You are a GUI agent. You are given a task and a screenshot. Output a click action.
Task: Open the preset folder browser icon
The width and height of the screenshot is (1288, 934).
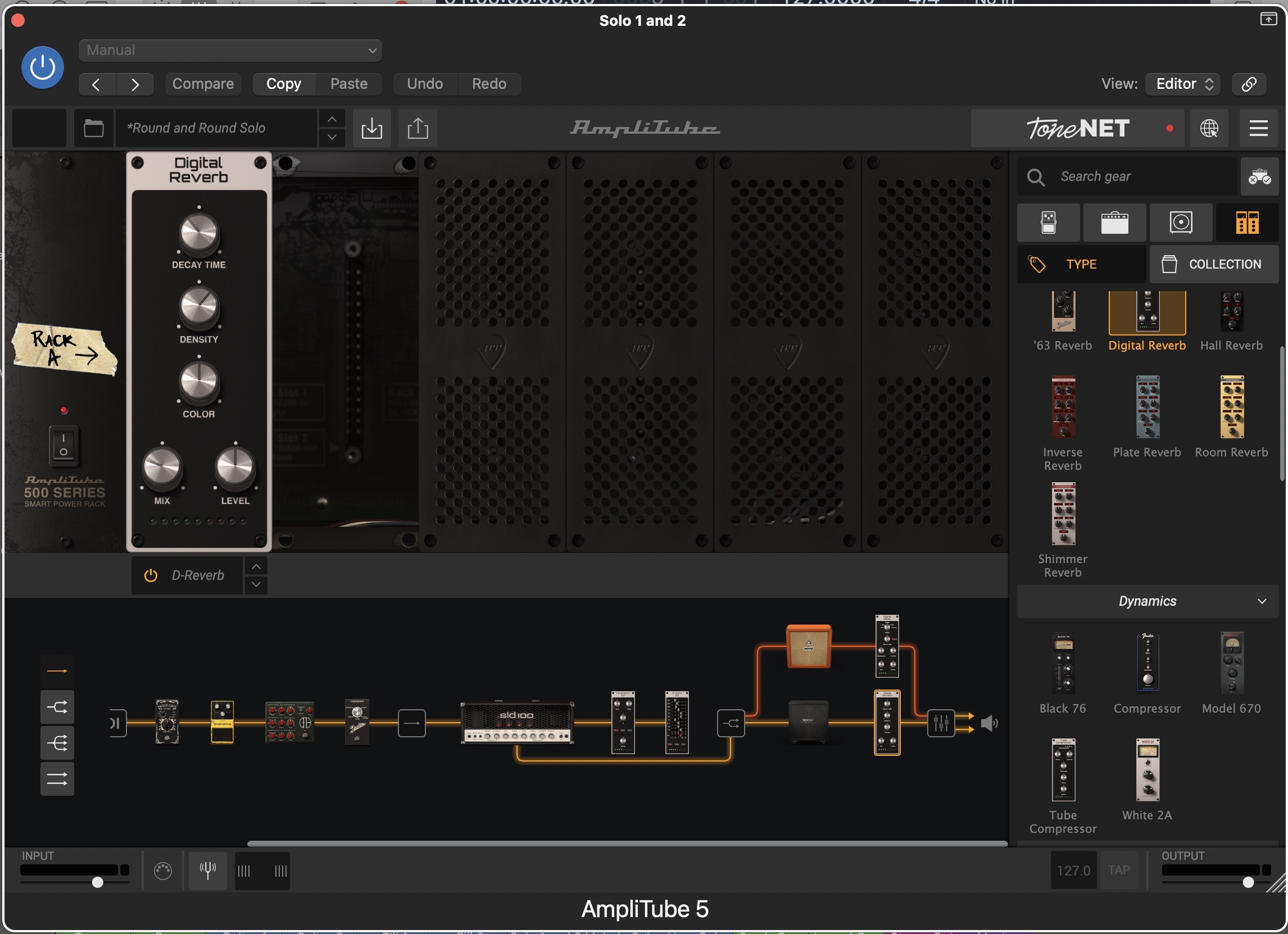(94, 128)
